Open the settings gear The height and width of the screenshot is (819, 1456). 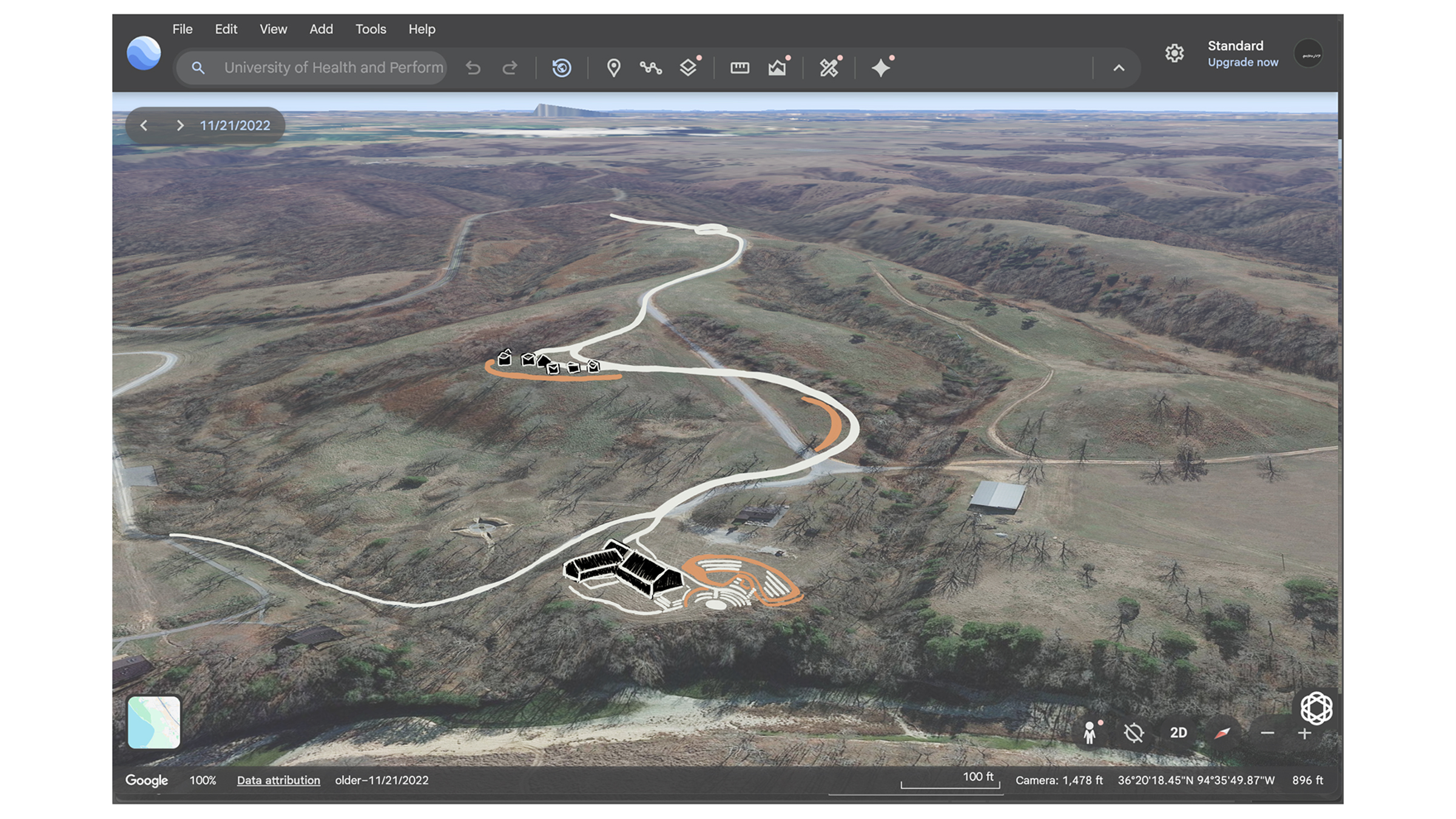(x=1175, y=53)
